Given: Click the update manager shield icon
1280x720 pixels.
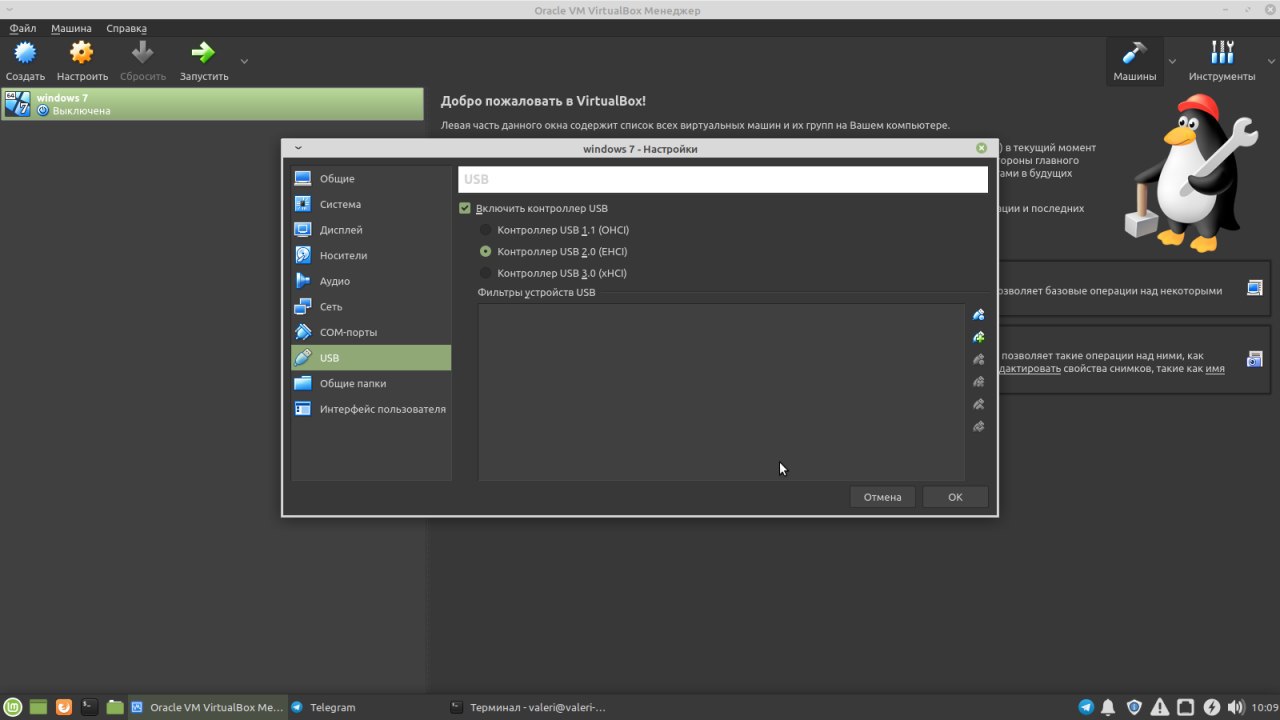Looking at the screenshot, I should [x=1134, y=707].
